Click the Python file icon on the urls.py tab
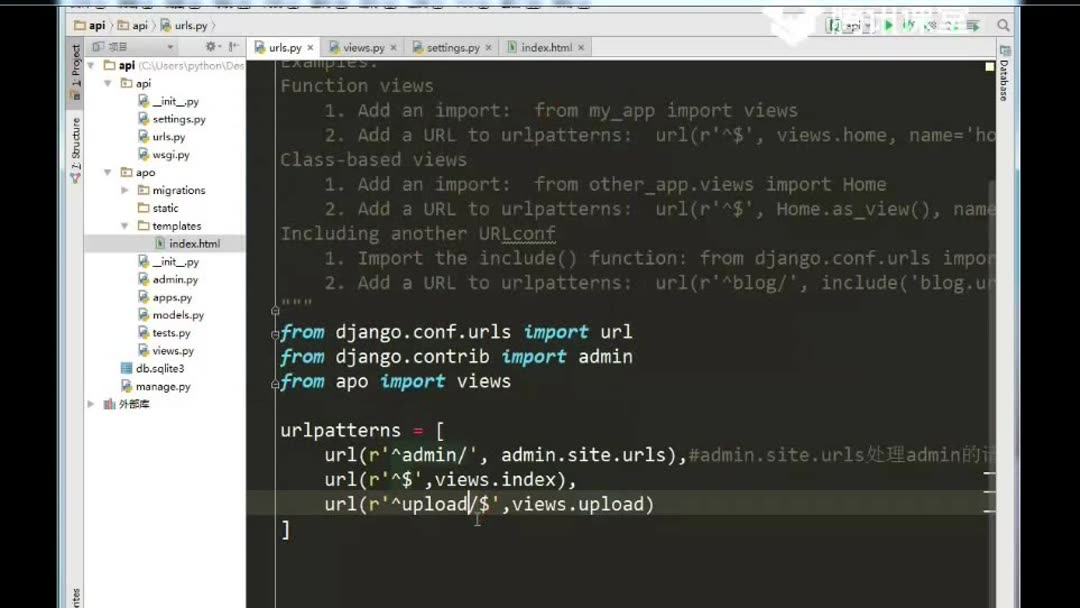 click(x=258, y=47)
